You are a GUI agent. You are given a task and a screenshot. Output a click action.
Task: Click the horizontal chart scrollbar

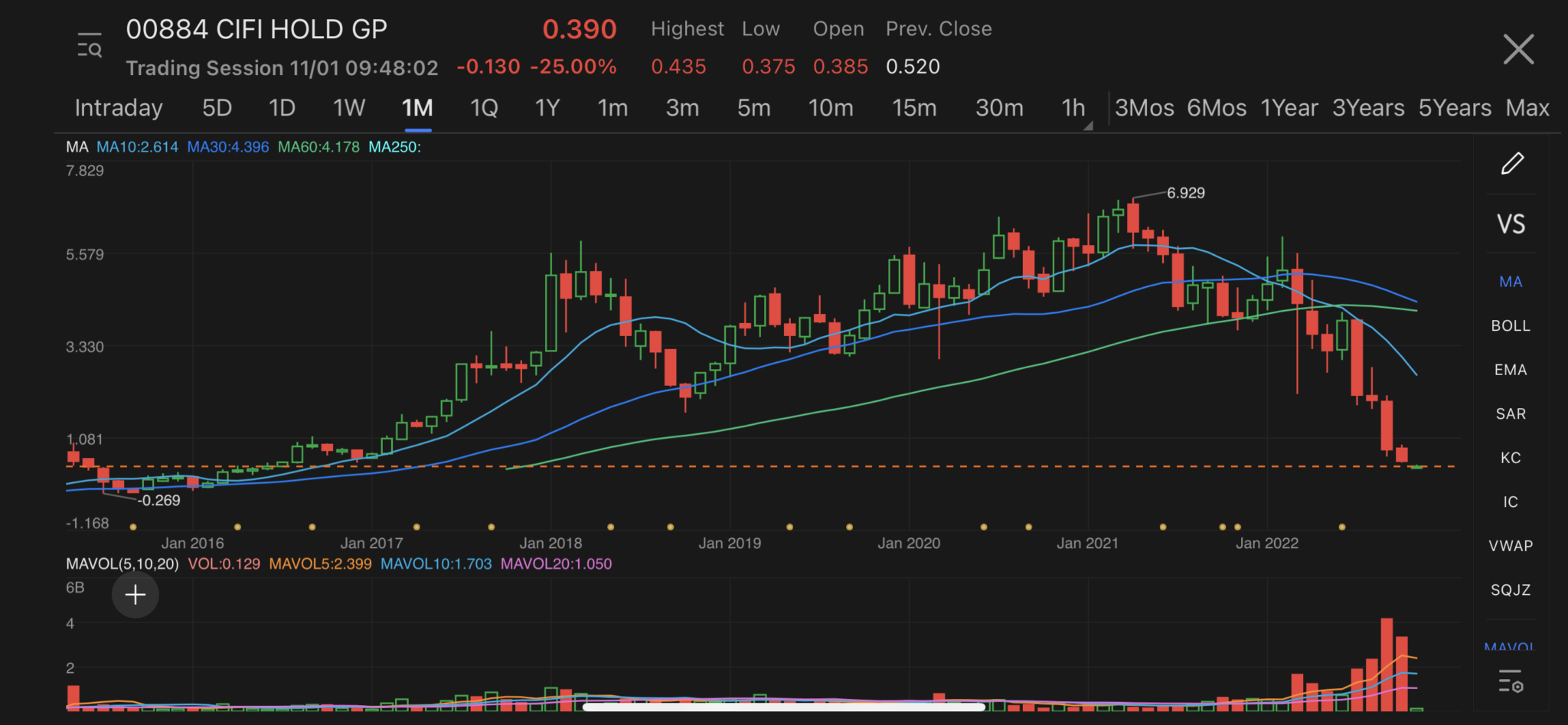[783, 707]
